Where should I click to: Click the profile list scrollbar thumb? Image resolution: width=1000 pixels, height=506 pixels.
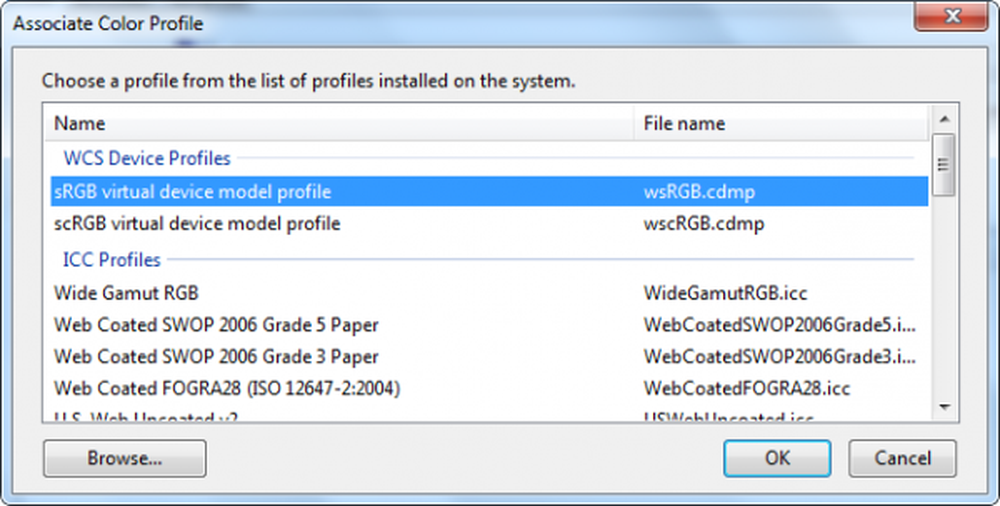point(942,165)
